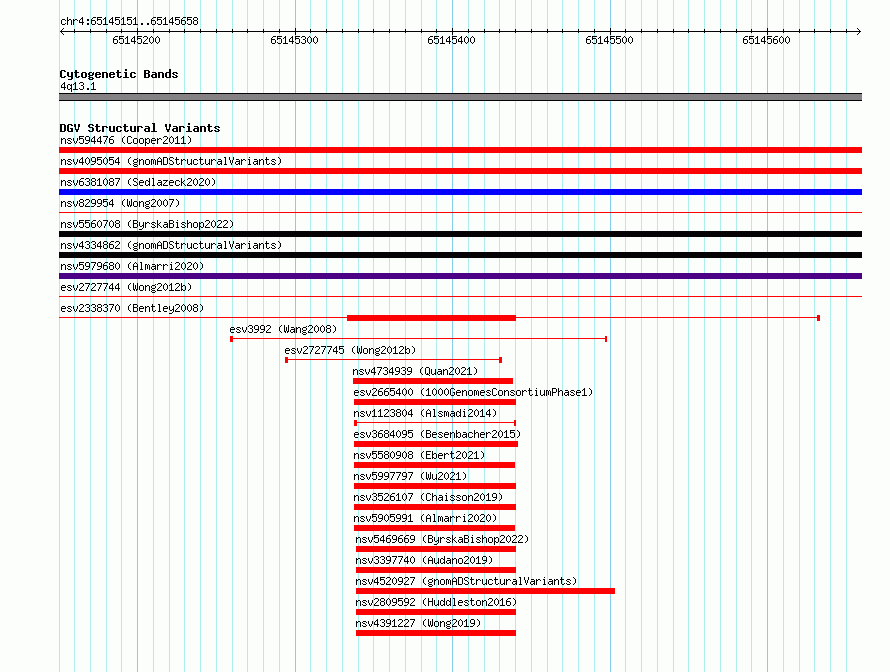This screenshot has width=890, height=672.
Task: Open esv3992 (Wang2008) variant label
Action: (x=283, y=329)
